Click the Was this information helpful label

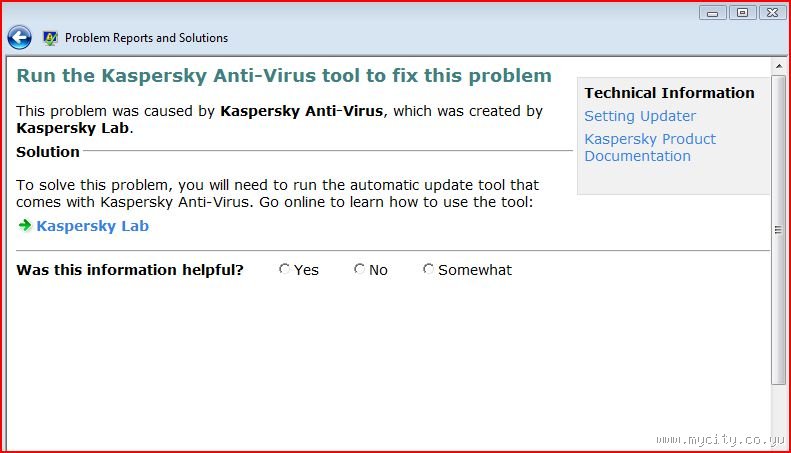click(x=130, y=270)
